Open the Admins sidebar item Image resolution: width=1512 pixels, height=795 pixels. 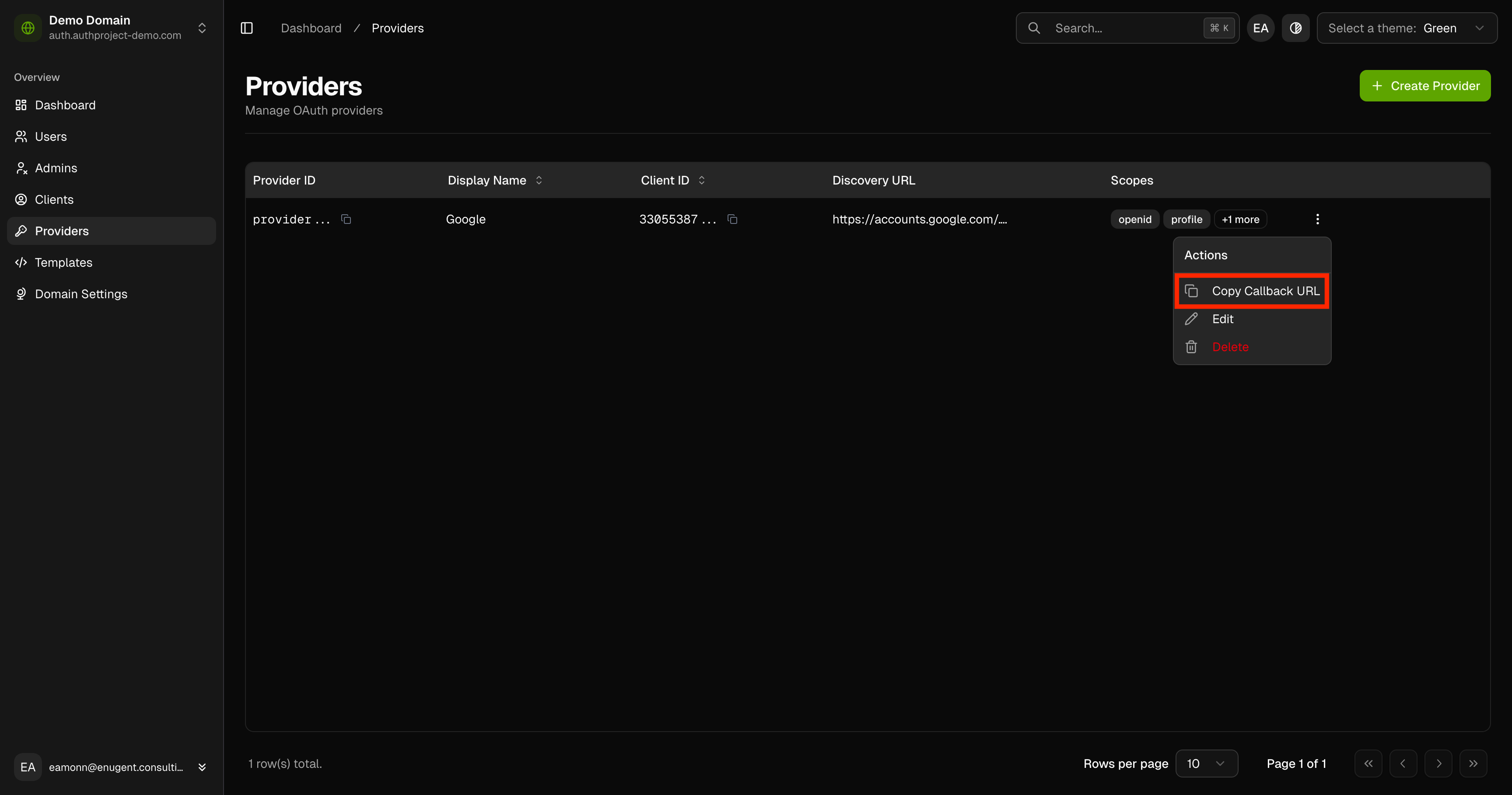112,168
